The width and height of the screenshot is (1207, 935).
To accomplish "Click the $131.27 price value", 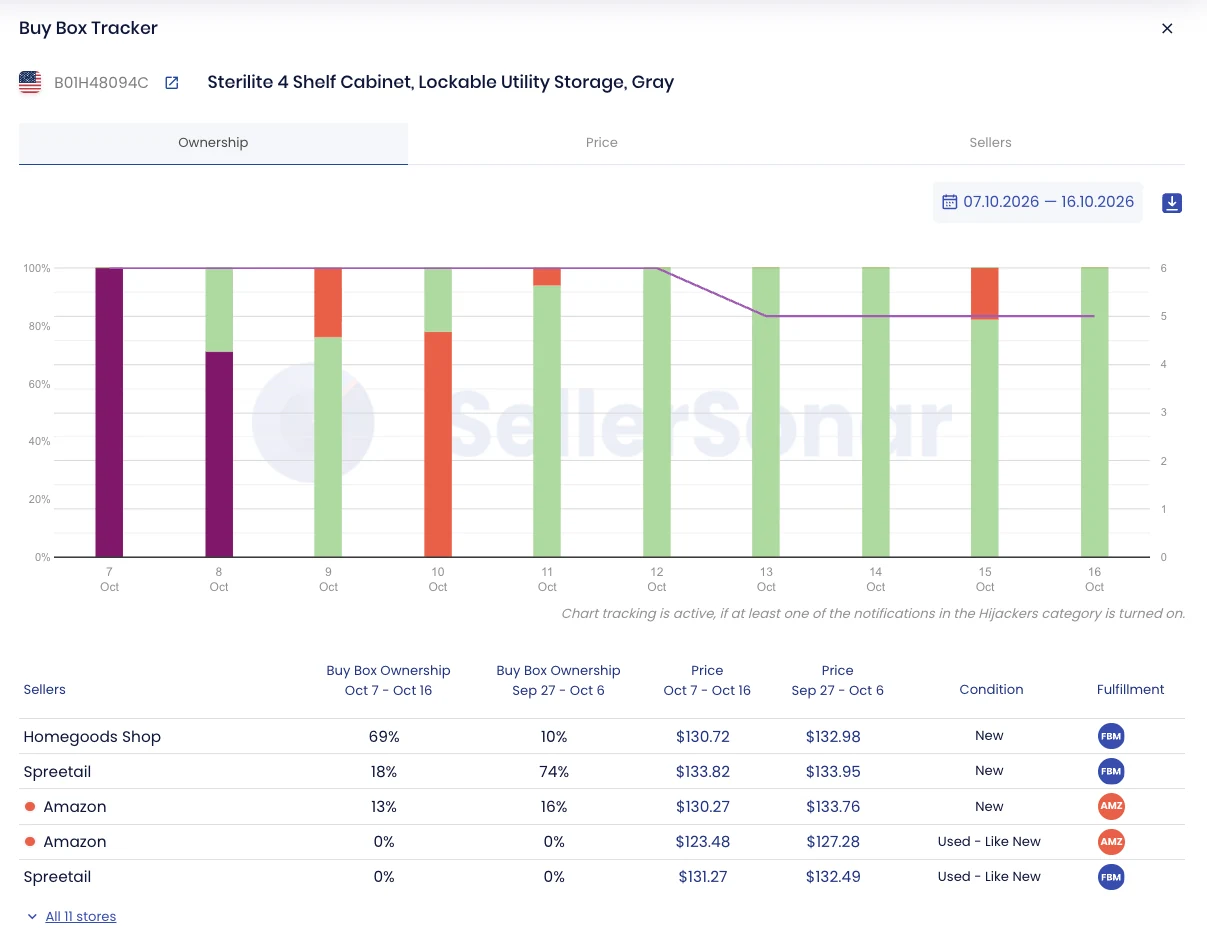I will (703, 877).
